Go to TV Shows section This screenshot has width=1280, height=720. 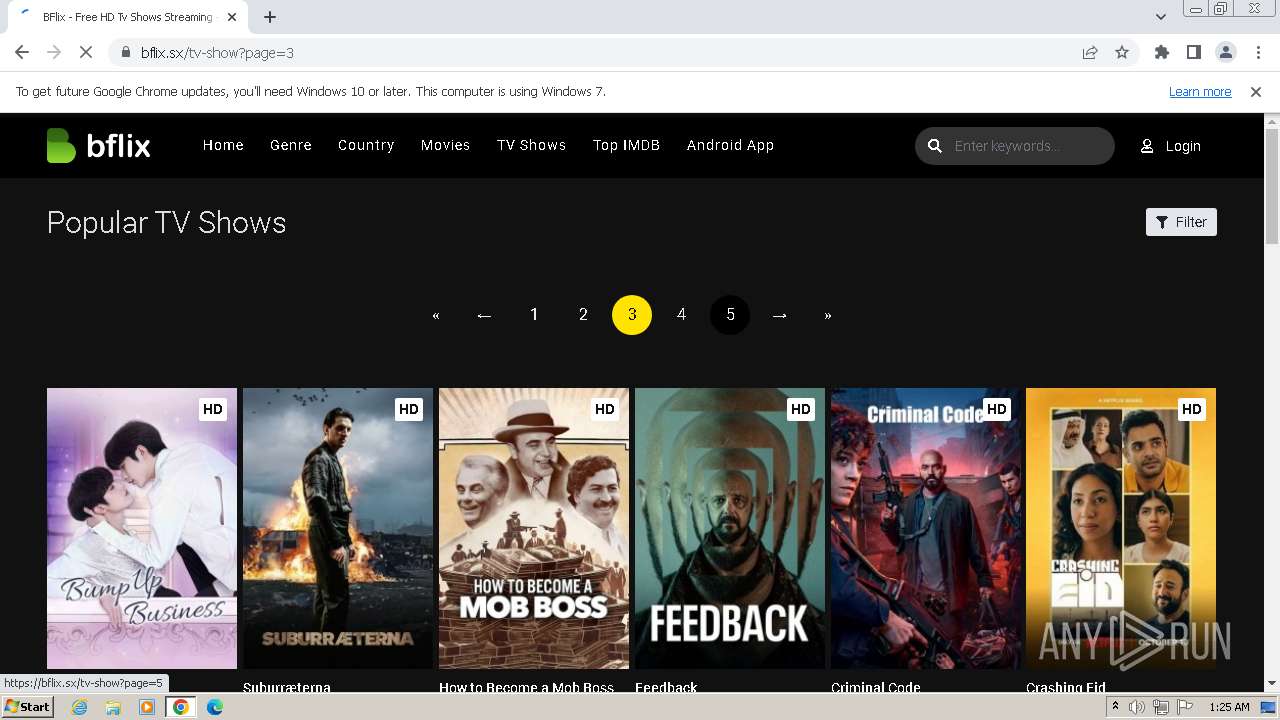click(x=532, y=145)
